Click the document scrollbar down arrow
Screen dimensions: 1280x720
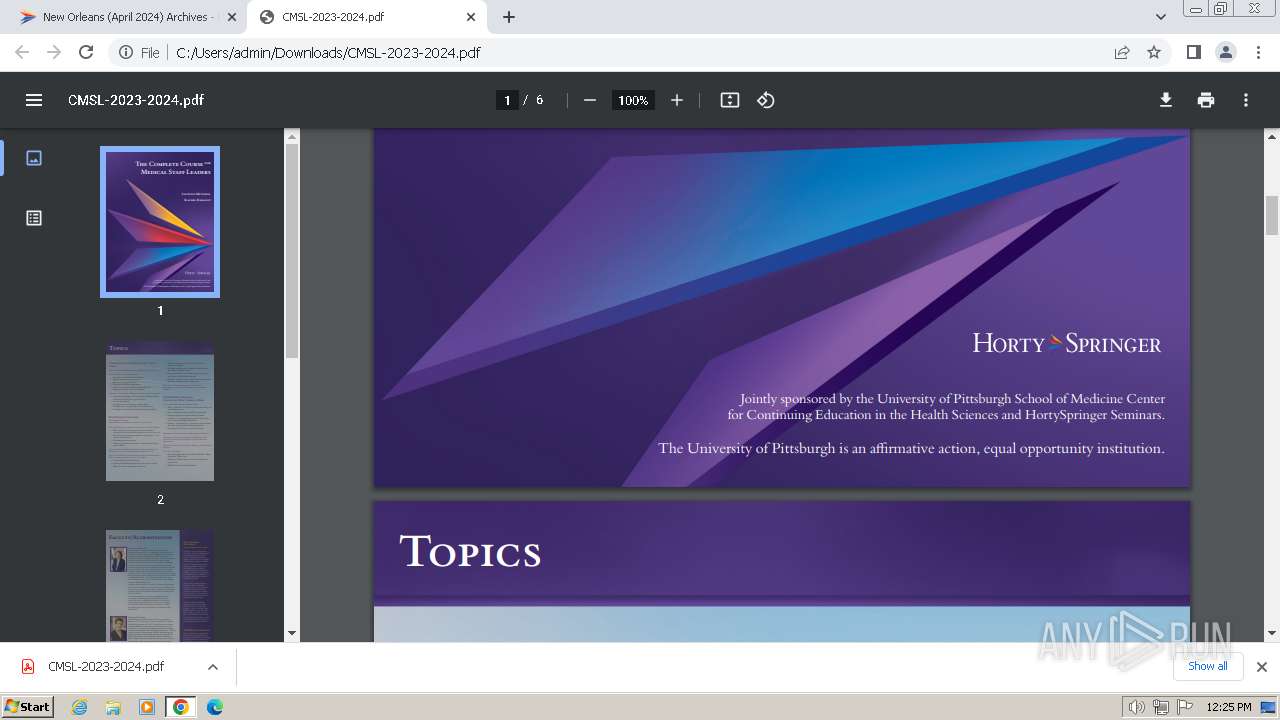(1272, 633)
